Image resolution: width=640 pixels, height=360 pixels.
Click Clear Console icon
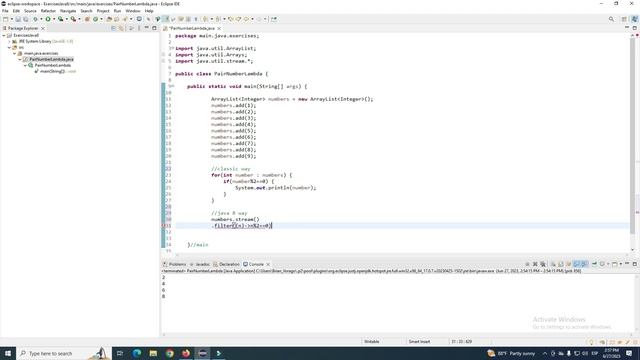553,264
